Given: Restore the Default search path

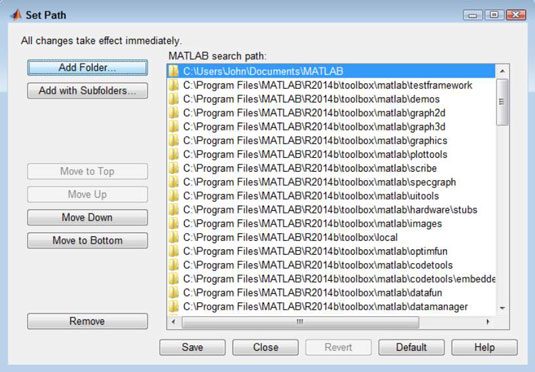Looking at the screenshot, I should pos(411,347).
